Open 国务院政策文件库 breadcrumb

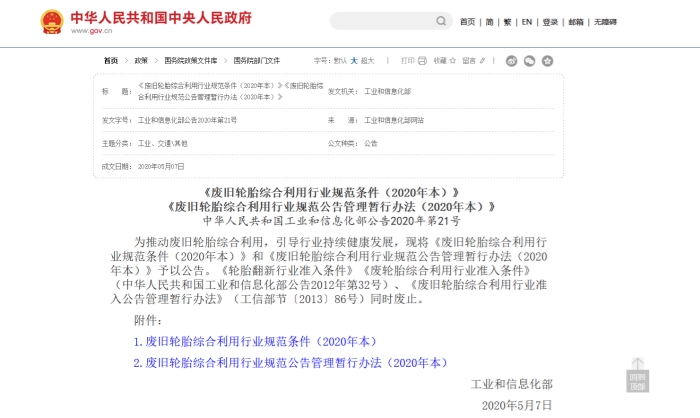189,61
